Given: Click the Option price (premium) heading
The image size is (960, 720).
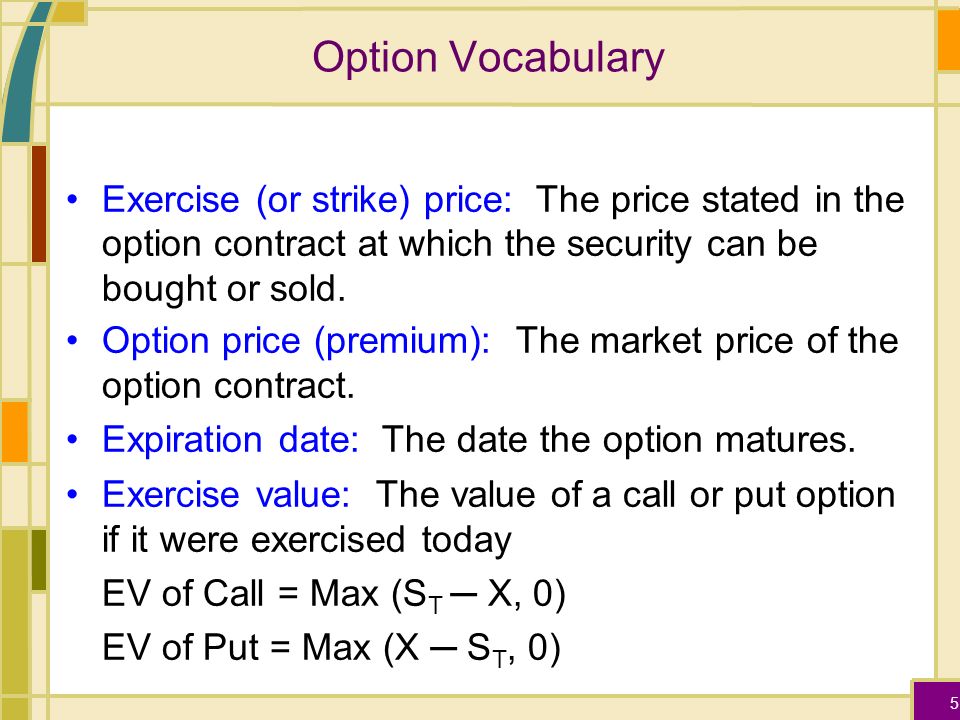Looking at the screenshot, I should (x=296, y=341).
